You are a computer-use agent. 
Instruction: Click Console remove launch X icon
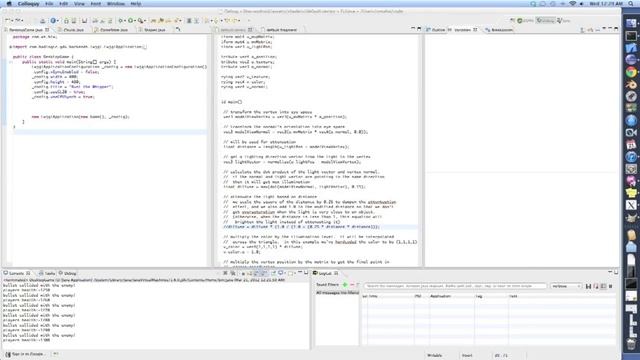tap(225, 273)
